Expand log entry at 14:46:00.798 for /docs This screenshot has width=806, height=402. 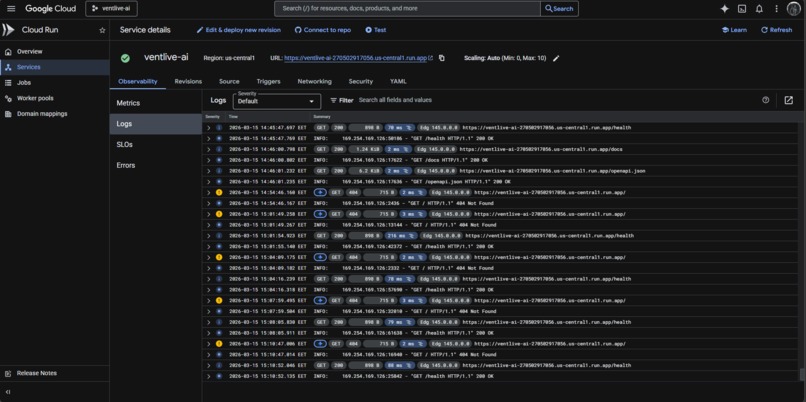(x=209, y=149)
